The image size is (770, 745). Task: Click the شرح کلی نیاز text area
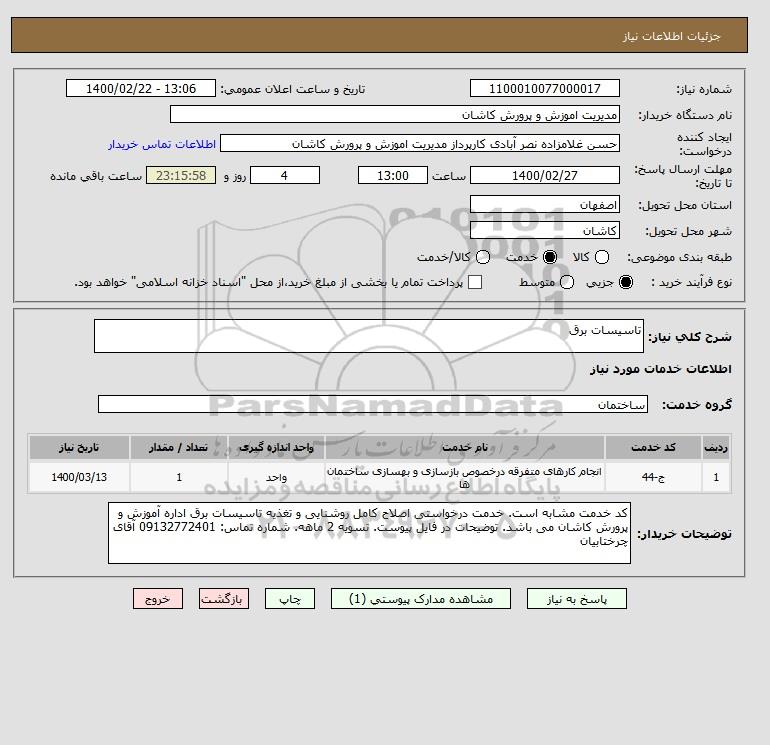click(369, 336)
